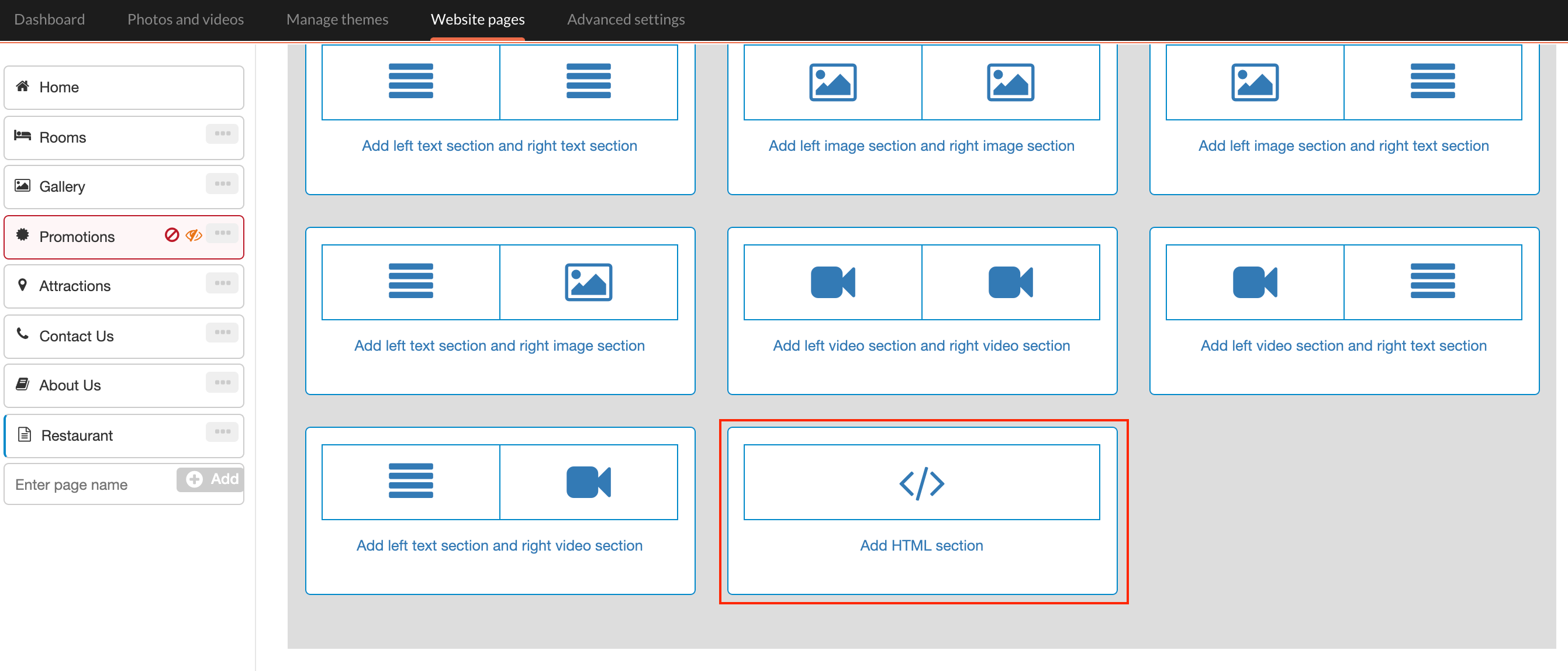Viewport: 1568px width, 671px height.
Task: Open the Advanced settings tab
Action: coord(626,19)
